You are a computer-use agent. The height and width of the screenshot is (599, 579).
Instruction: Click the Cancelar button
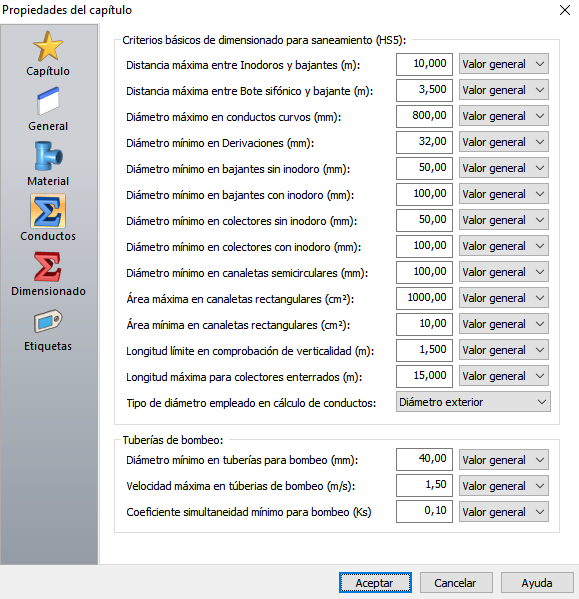tap(456, 583)
